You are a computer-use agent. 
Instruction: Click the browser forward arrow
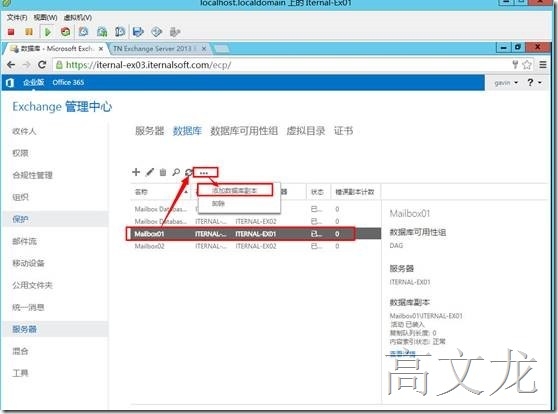[26, 65]
